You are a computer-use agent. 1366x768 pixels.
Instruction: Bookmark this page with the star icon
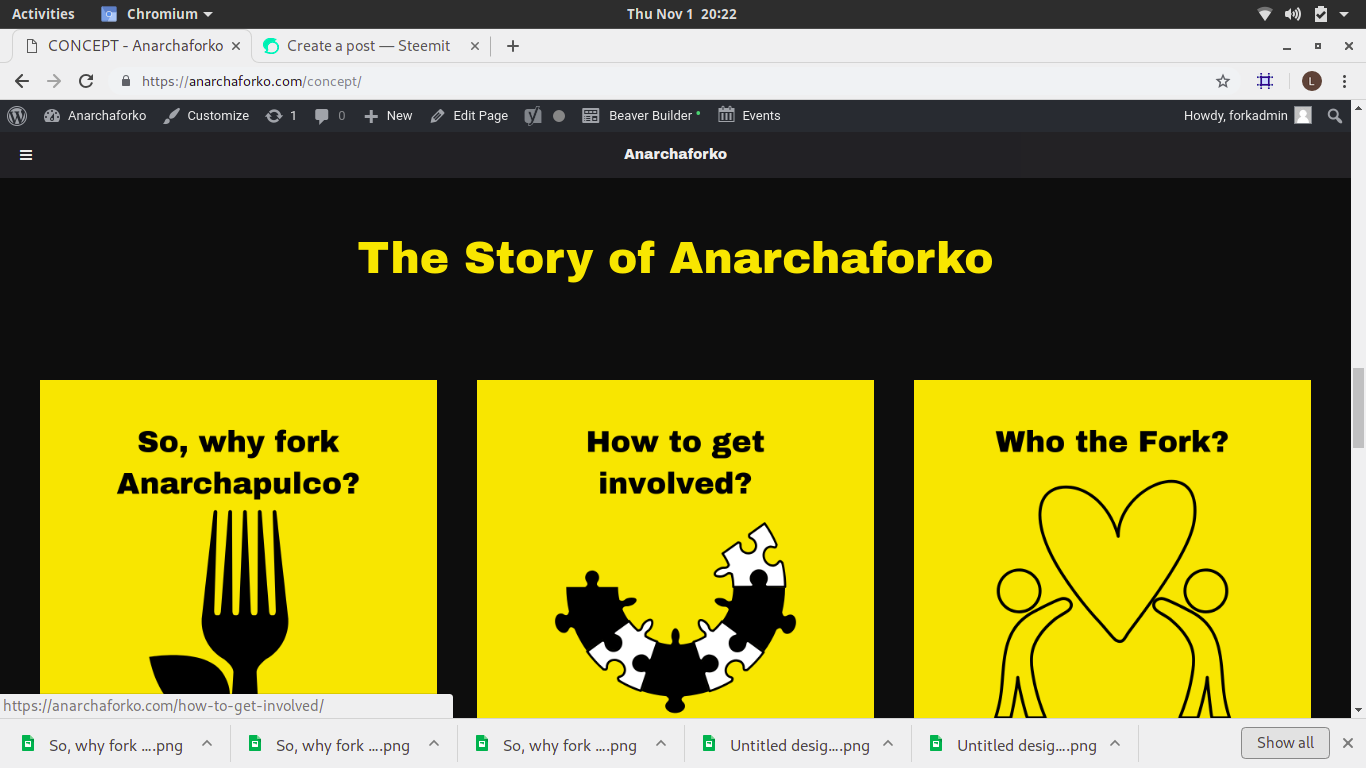1222,81
